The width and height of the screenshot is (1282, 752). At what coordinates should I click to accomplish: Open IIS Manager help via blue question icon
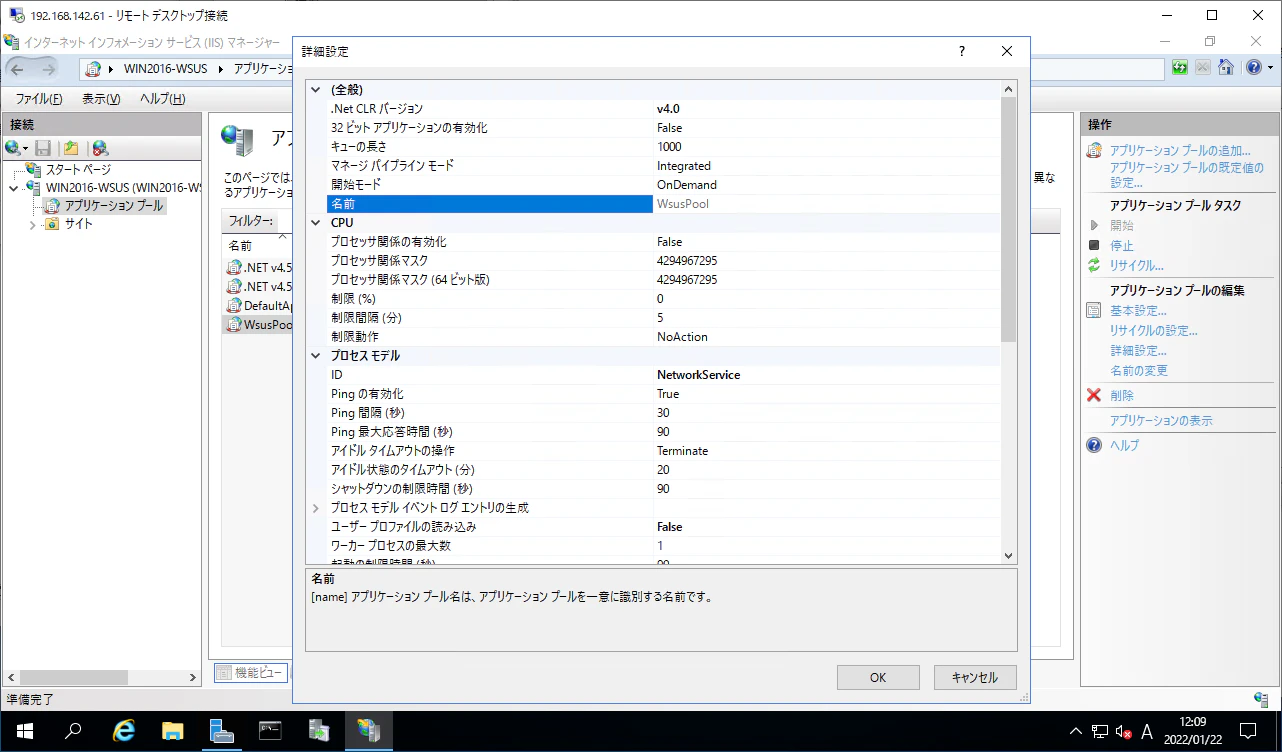1253,68
